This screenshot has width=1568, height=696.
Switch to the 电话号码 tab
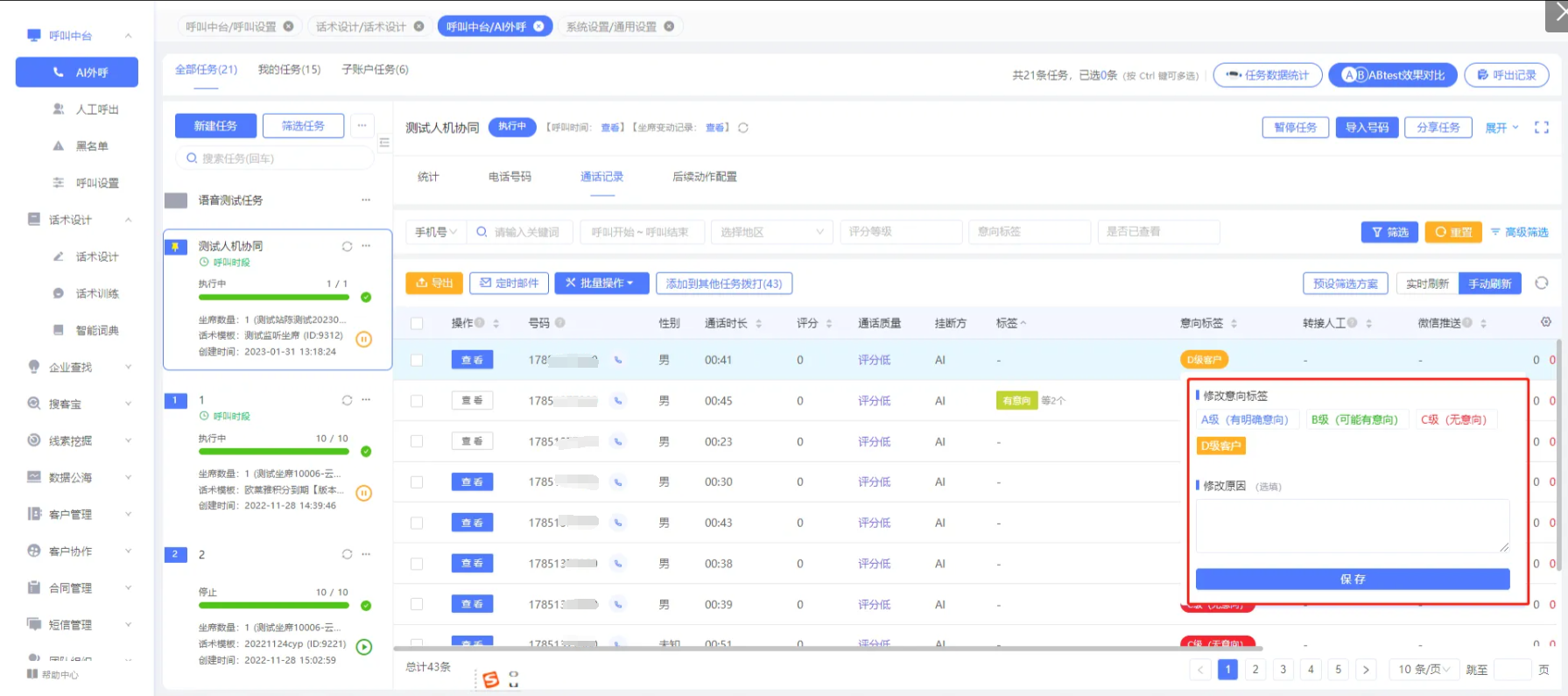510,177
